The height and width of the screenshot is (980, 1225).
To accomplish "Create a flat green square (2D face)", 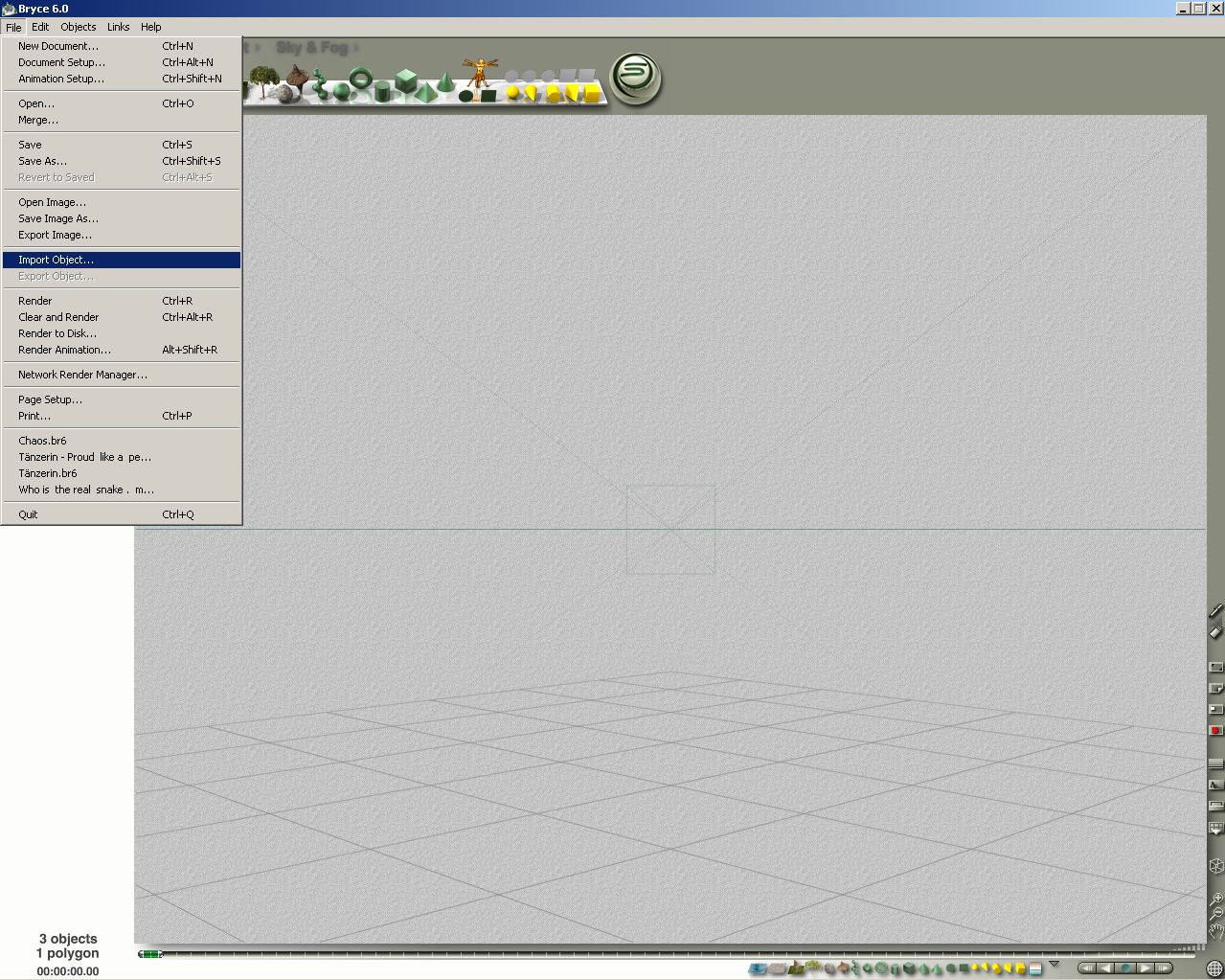I will coord(488,96).
